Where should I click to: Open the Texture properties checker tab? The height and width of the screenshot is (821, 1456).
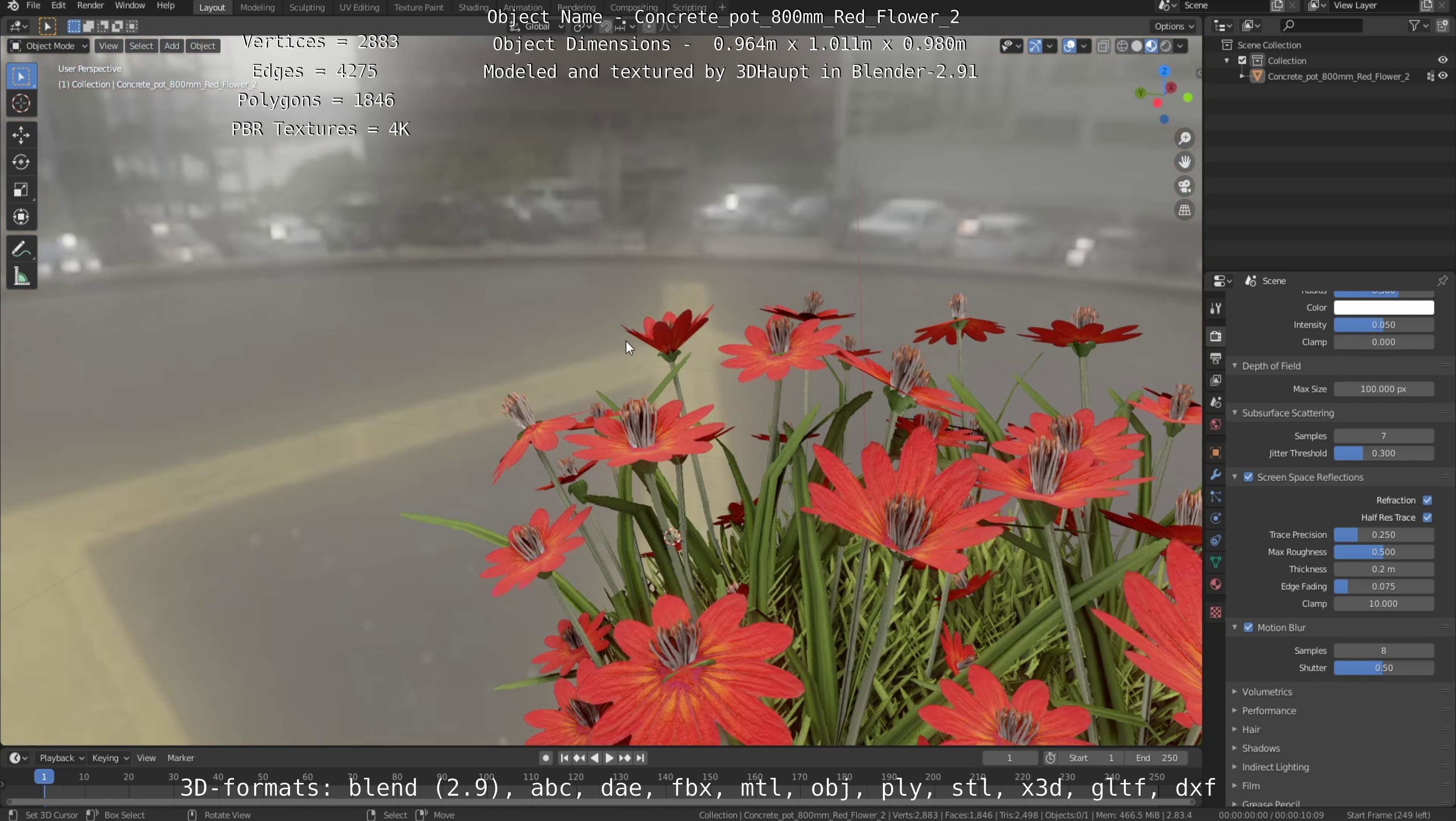(x=1216, y=612)
